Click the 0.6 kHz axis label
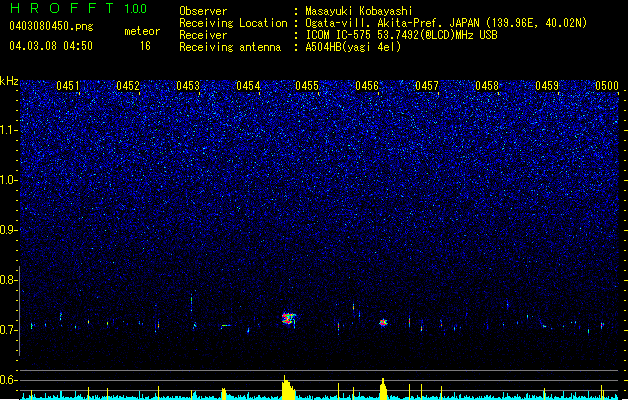The image size is (629, 400). pyautogui.click(x=8, y=380)
